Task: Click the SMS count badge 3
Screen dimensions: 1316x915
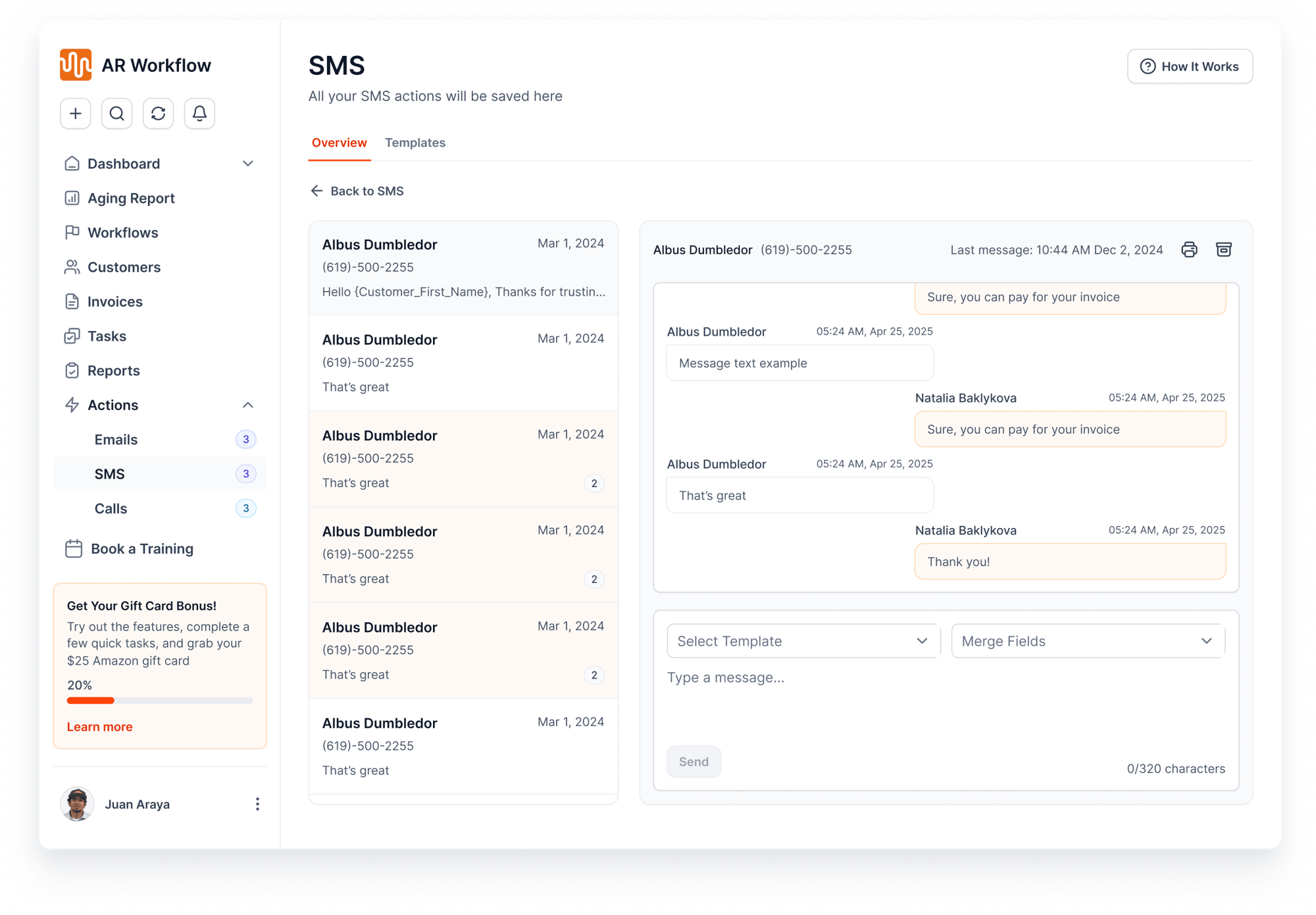Action: (x=246, y=474)
